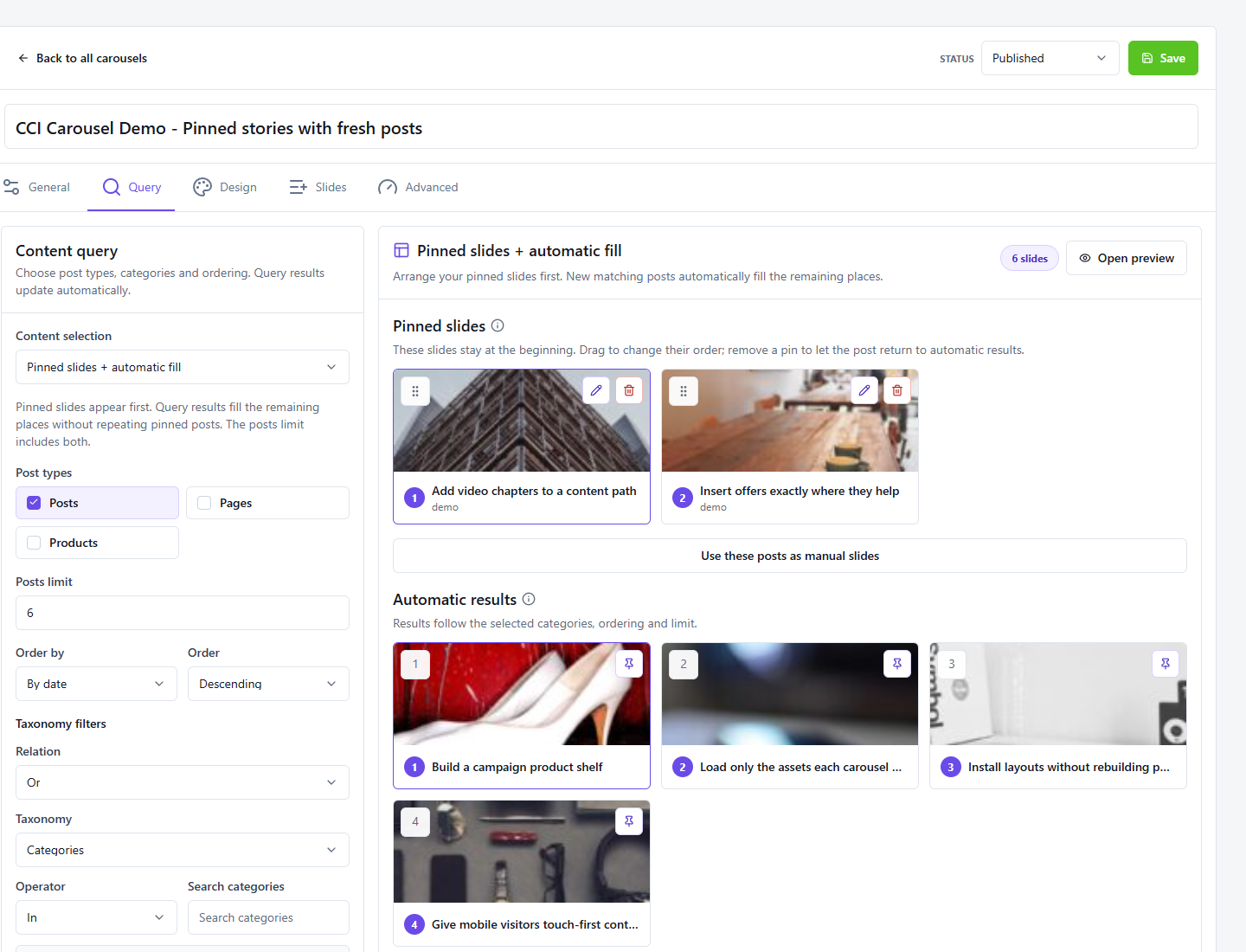
Task: Show info tooltip beside Automatic results heading
Action: tap(529, 599)
